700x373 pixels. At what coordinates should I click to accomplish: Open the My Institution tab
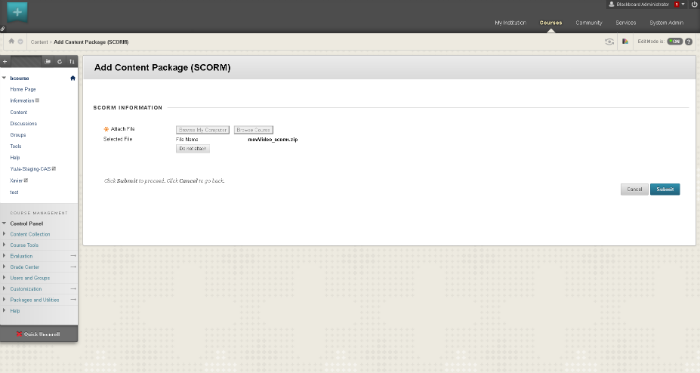click(510, 23)
